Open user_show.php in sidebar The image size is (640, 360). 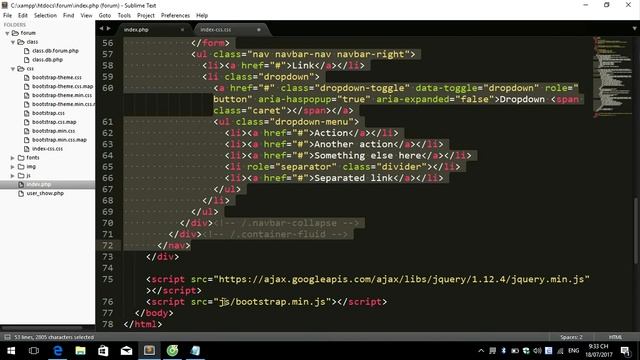(45, 193)
